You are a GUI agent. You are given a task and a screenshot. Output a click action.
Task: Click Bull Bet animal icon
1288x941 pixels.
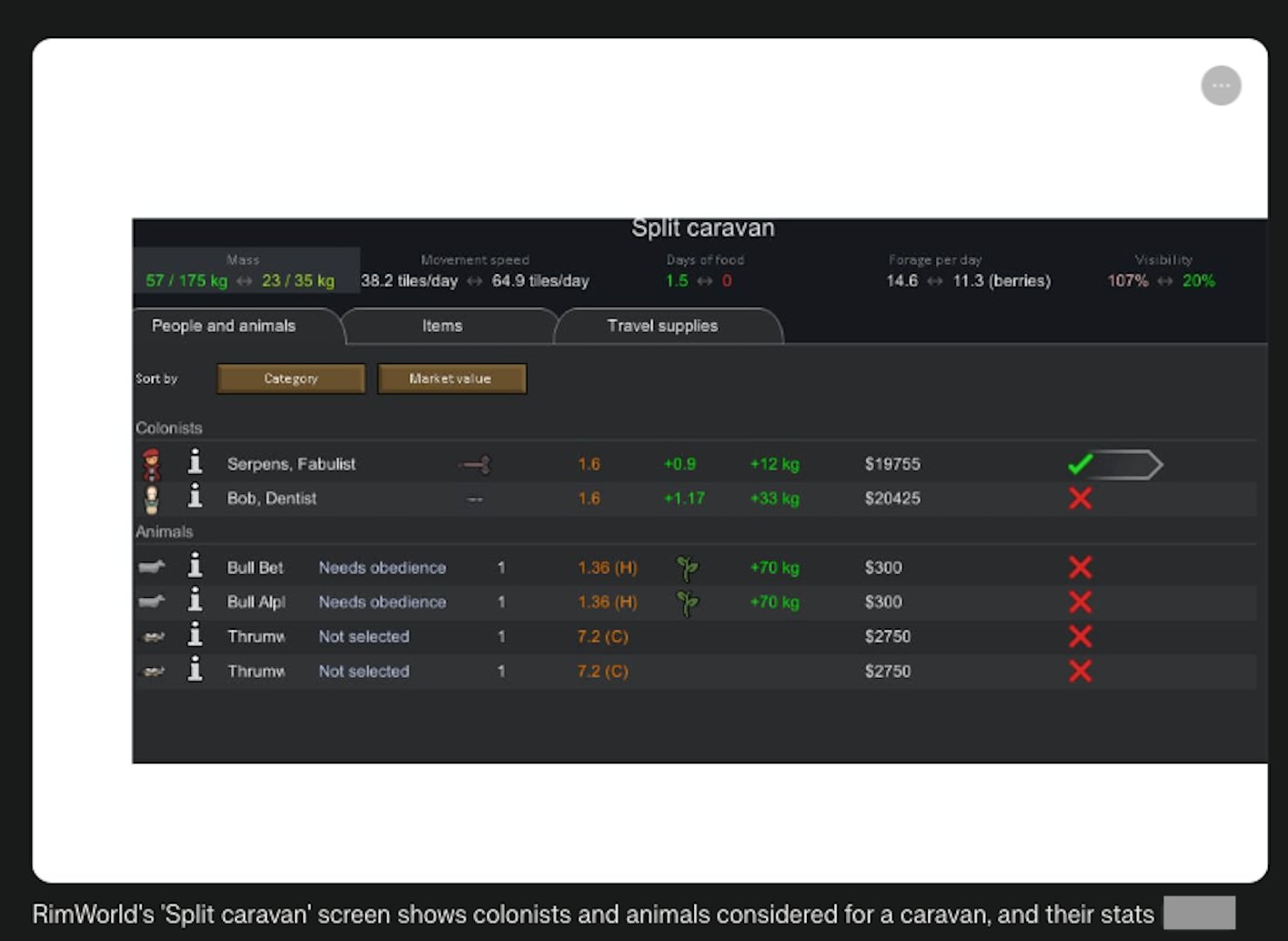click(x=152, y=567)
